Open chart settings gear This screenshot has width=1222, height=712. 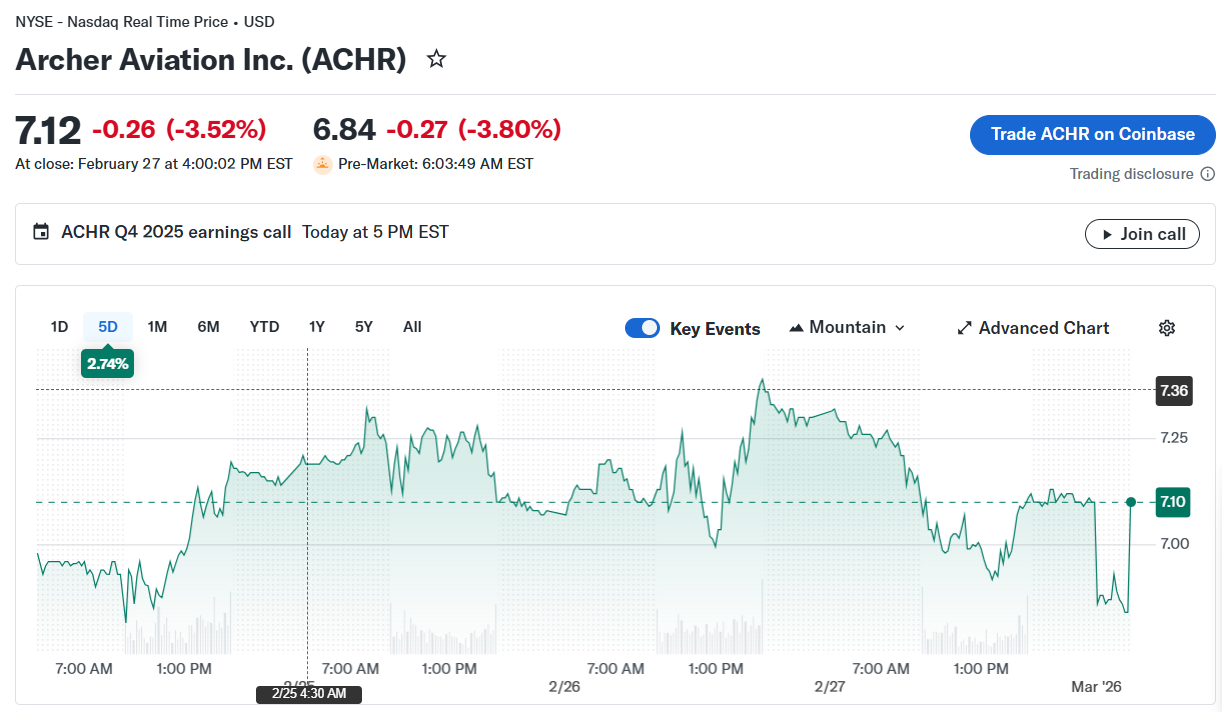(x=1166, y=327)
